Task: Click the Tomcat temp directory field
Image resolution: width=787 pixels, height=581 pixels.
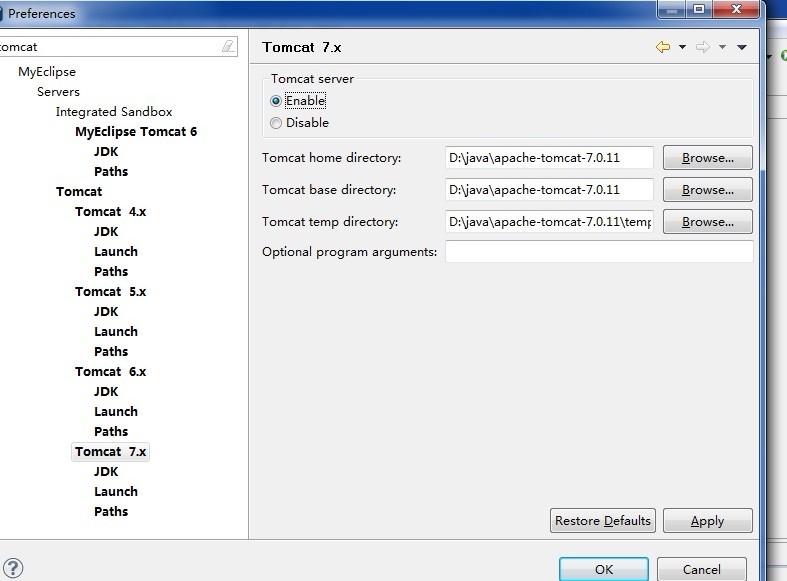Action: pyautogui.click(x=549, y=222)
